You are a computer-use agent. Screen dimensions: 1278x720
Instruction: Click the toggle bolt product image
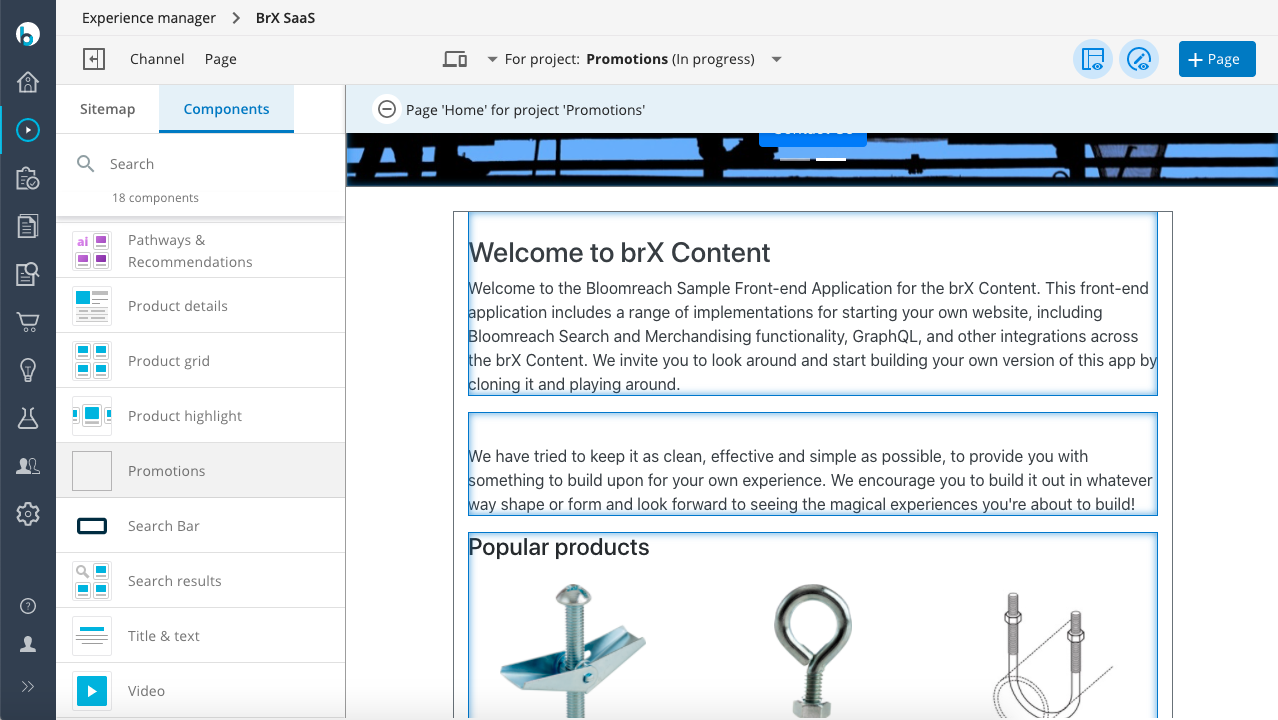coord(574,650)
